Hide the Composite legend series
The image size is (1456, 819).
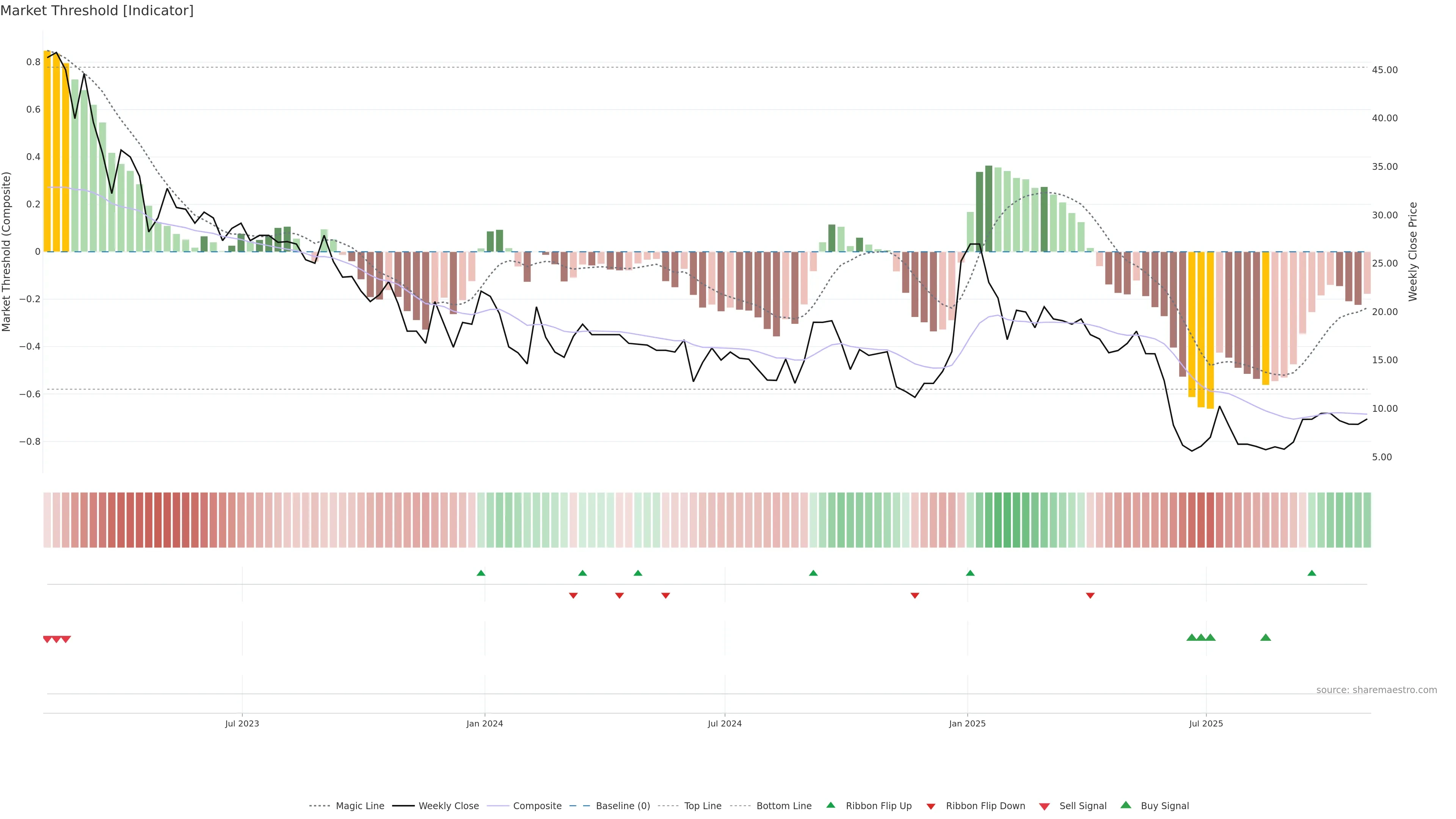click(537, 806)
